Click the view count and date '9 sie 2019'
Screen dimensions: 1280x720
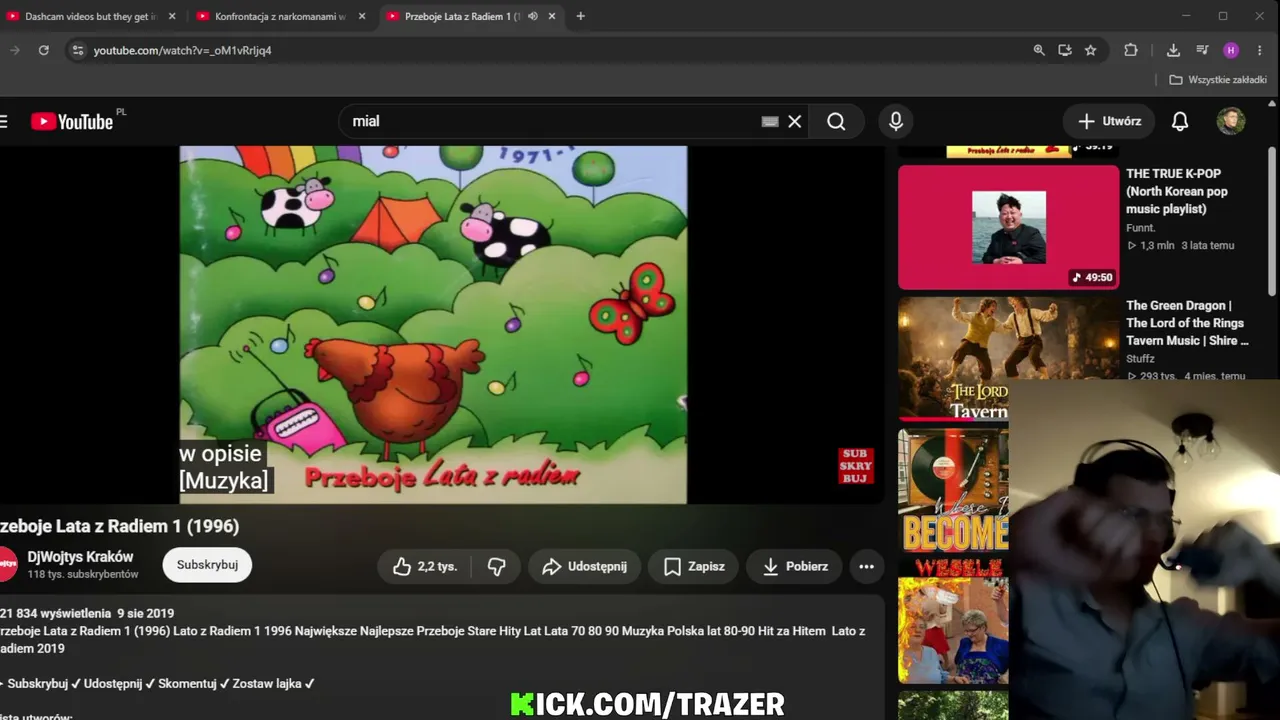(x=87, y=613)
